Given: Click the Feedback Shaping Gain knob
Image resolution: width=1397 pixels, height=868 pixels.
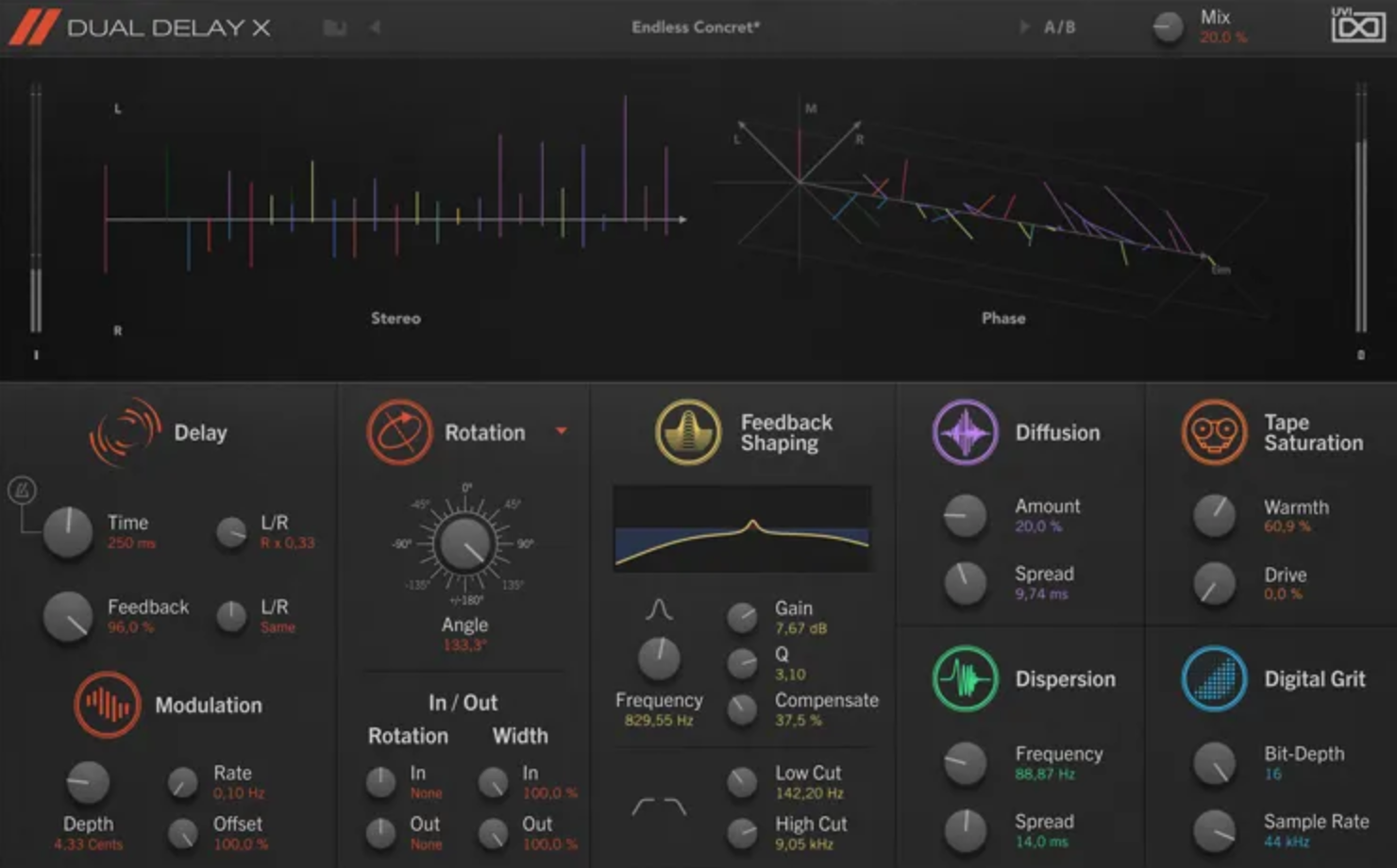Looking at the screenshot, I should coord(742,617).
